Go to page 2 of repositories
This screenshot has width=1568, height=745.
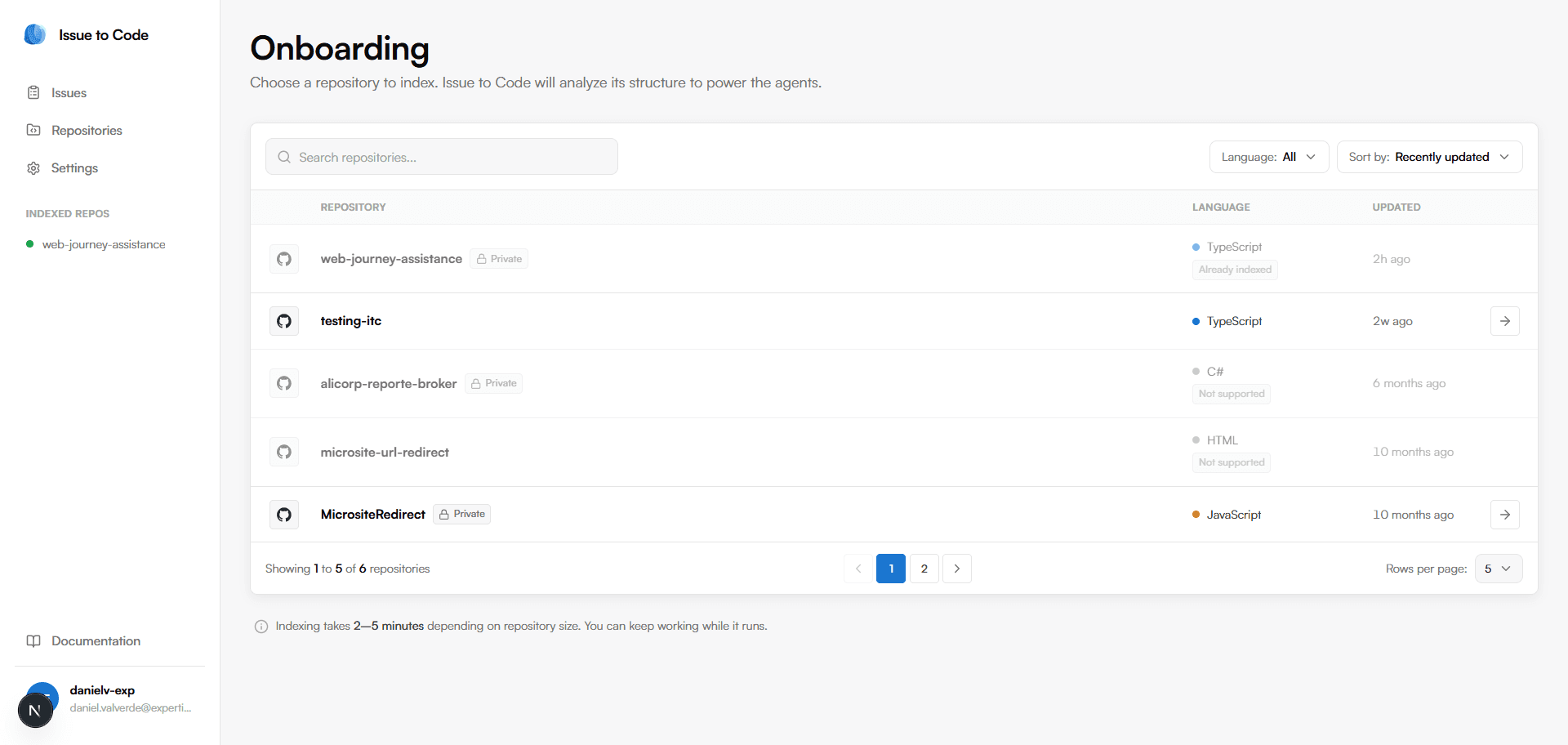coord(924,569)
